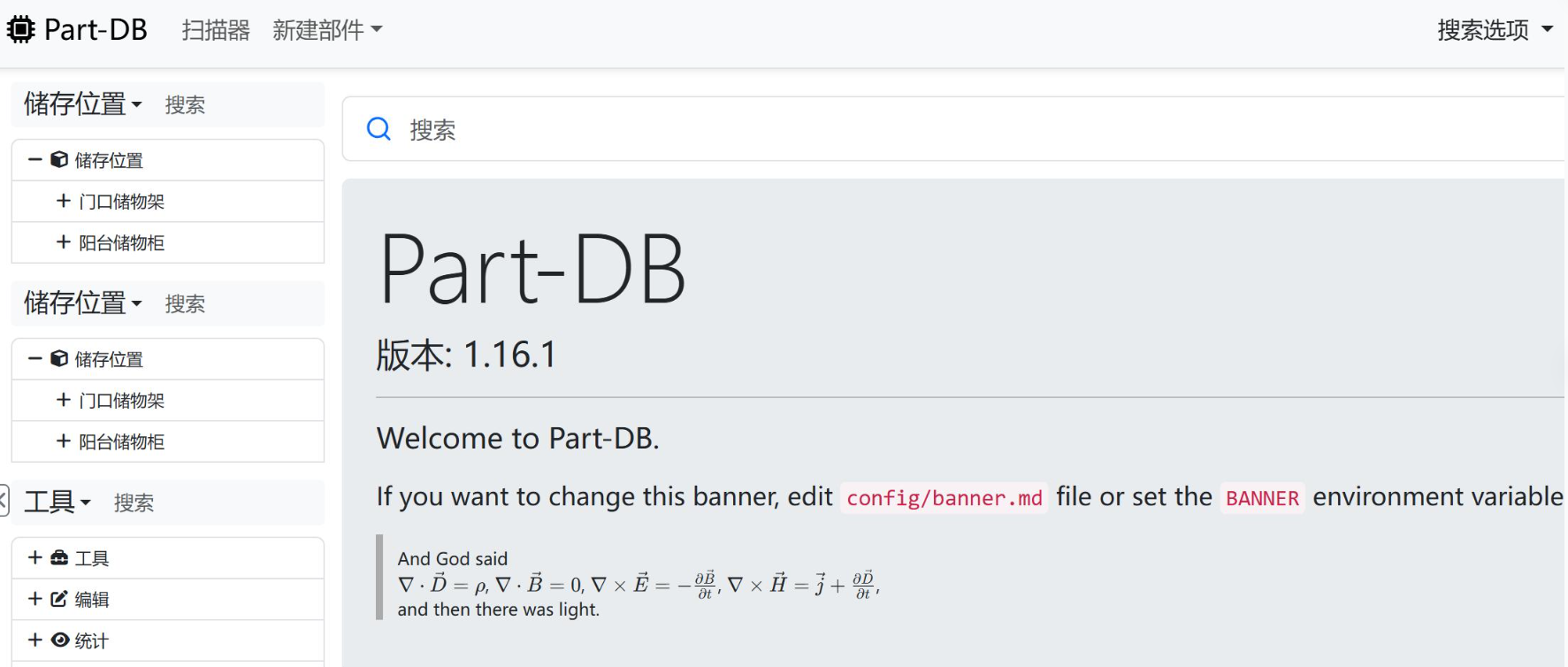Expand 门口储物架 in the second tree
Screen dimensions: 1568x667
pyautogui.click(x=64, y=400)
